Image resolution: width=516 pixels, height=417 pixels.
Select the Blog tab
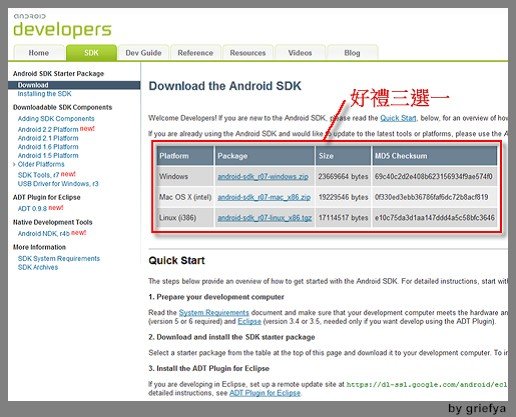[352, 53]
